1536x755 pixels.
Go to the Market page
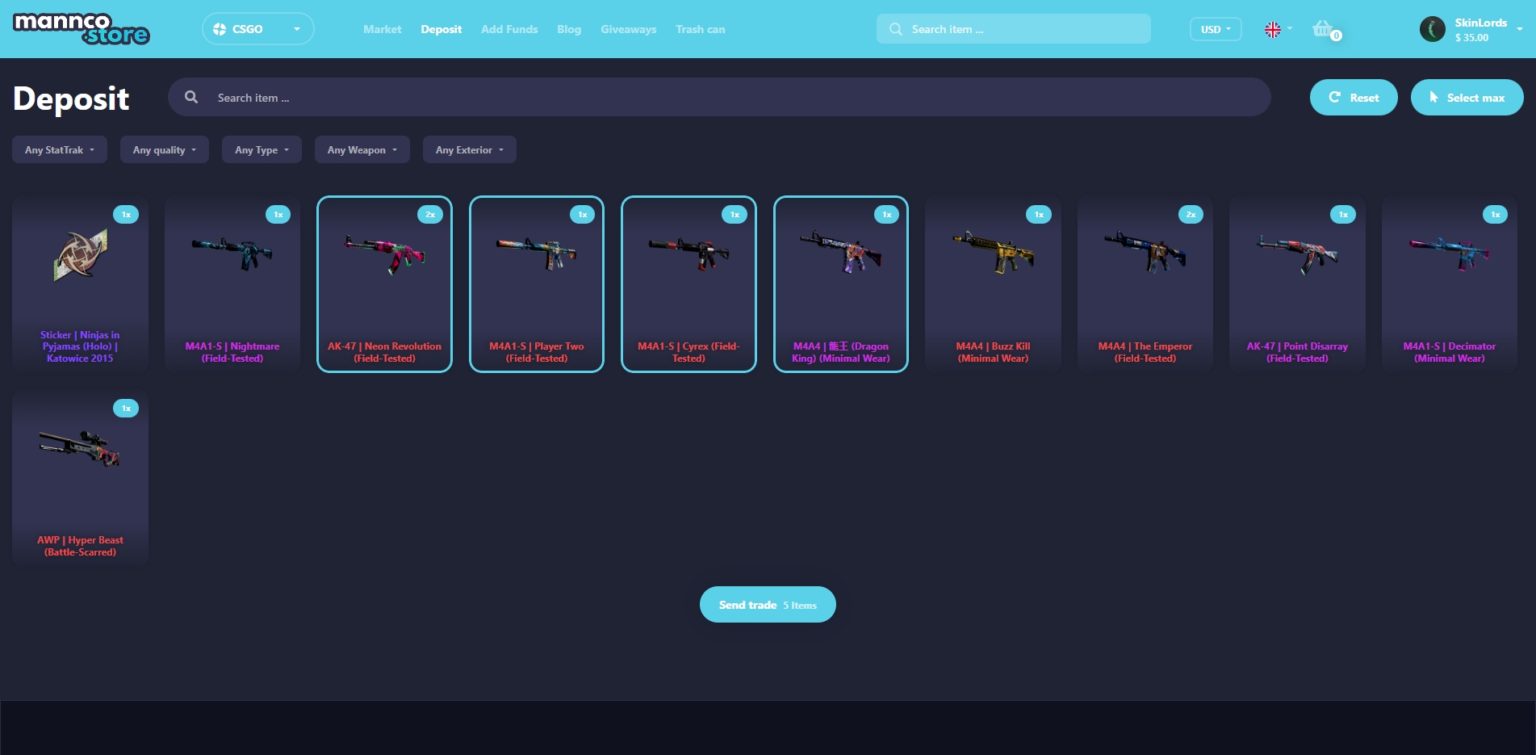coord(382,29)
